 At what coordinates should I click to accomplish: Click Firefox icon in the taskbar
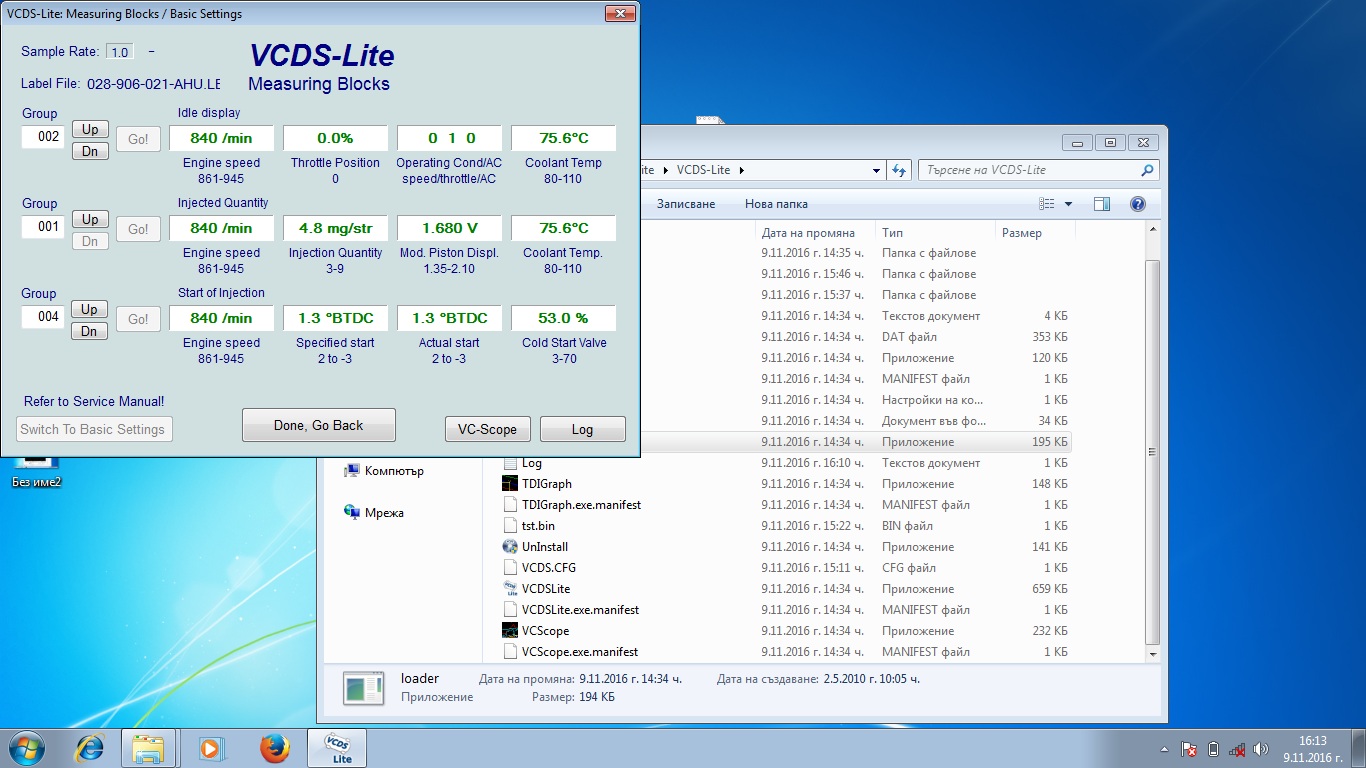pyautogui.click(x=274, y=748)
